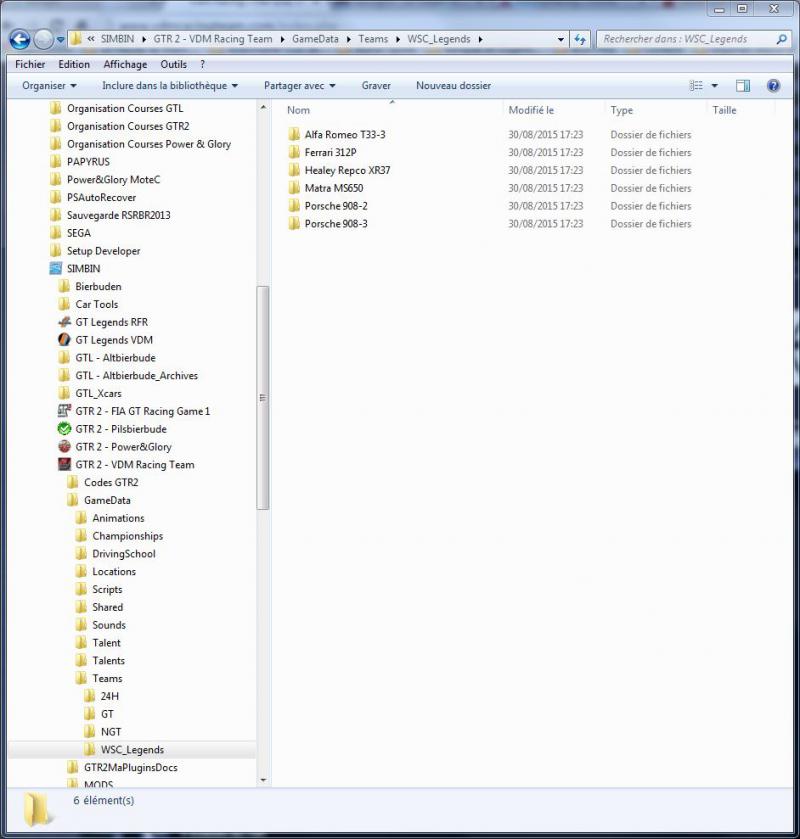Open the ? help menu
The width and height of the screenshot is (800, 839).
tap(202, 64)
